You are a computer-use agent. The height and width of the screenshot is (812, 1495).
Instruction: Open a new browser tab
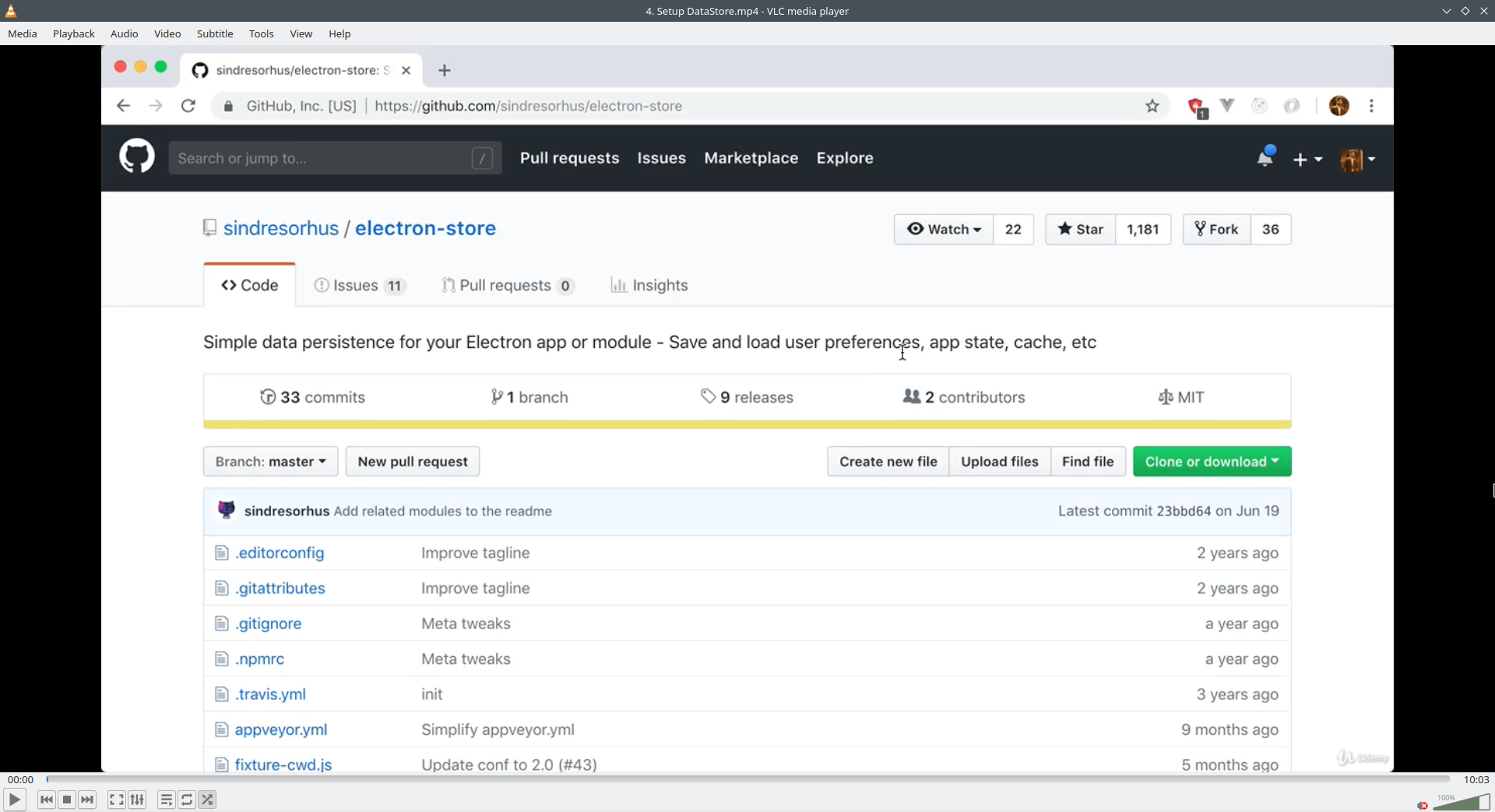[x=445, y=70]
